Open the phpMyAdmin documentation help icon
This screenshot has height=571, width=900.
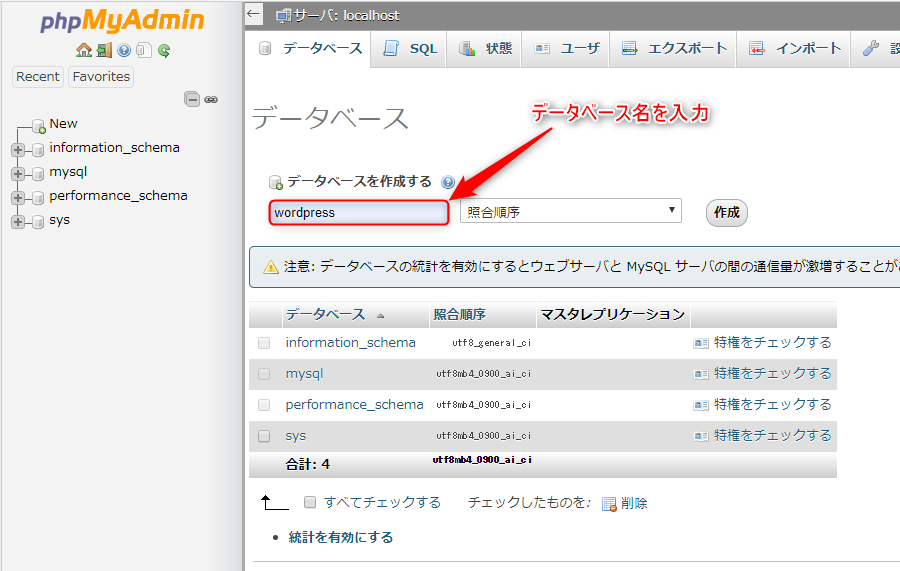coord(124,50)
